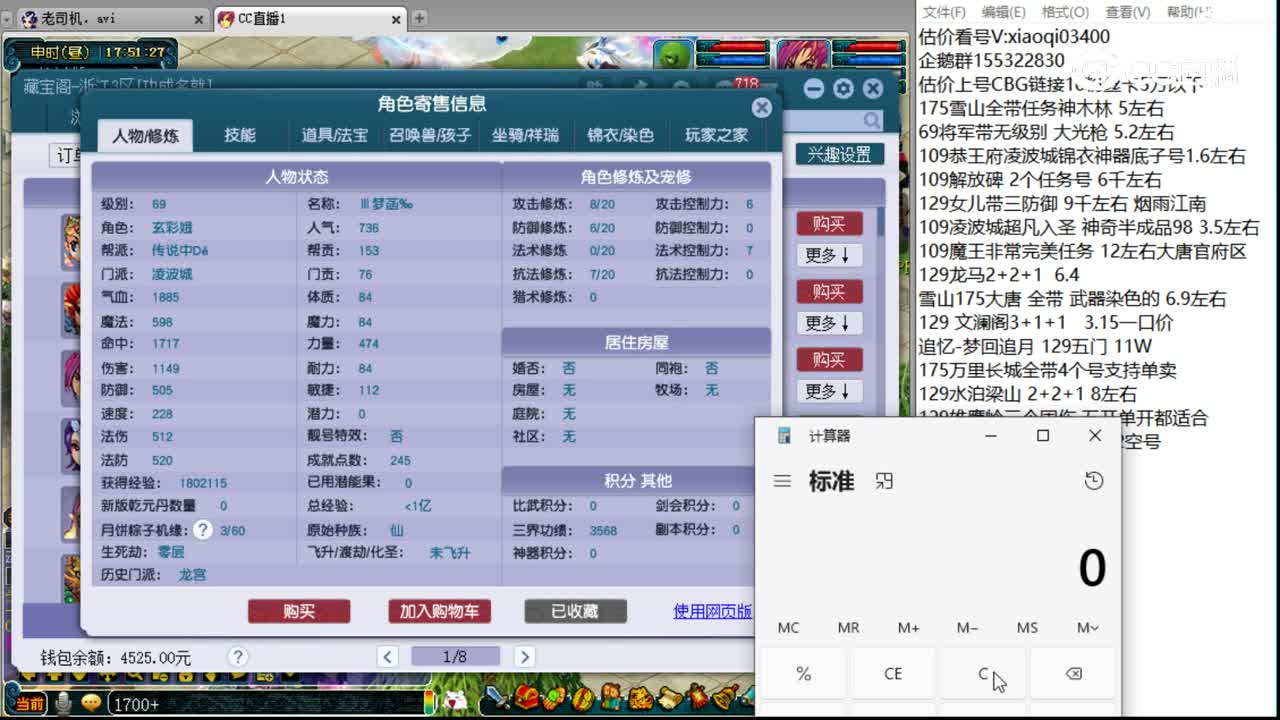Open the 技能 tab
Viewport: 1280px width, 720px height.
click(x=240, y=135)
